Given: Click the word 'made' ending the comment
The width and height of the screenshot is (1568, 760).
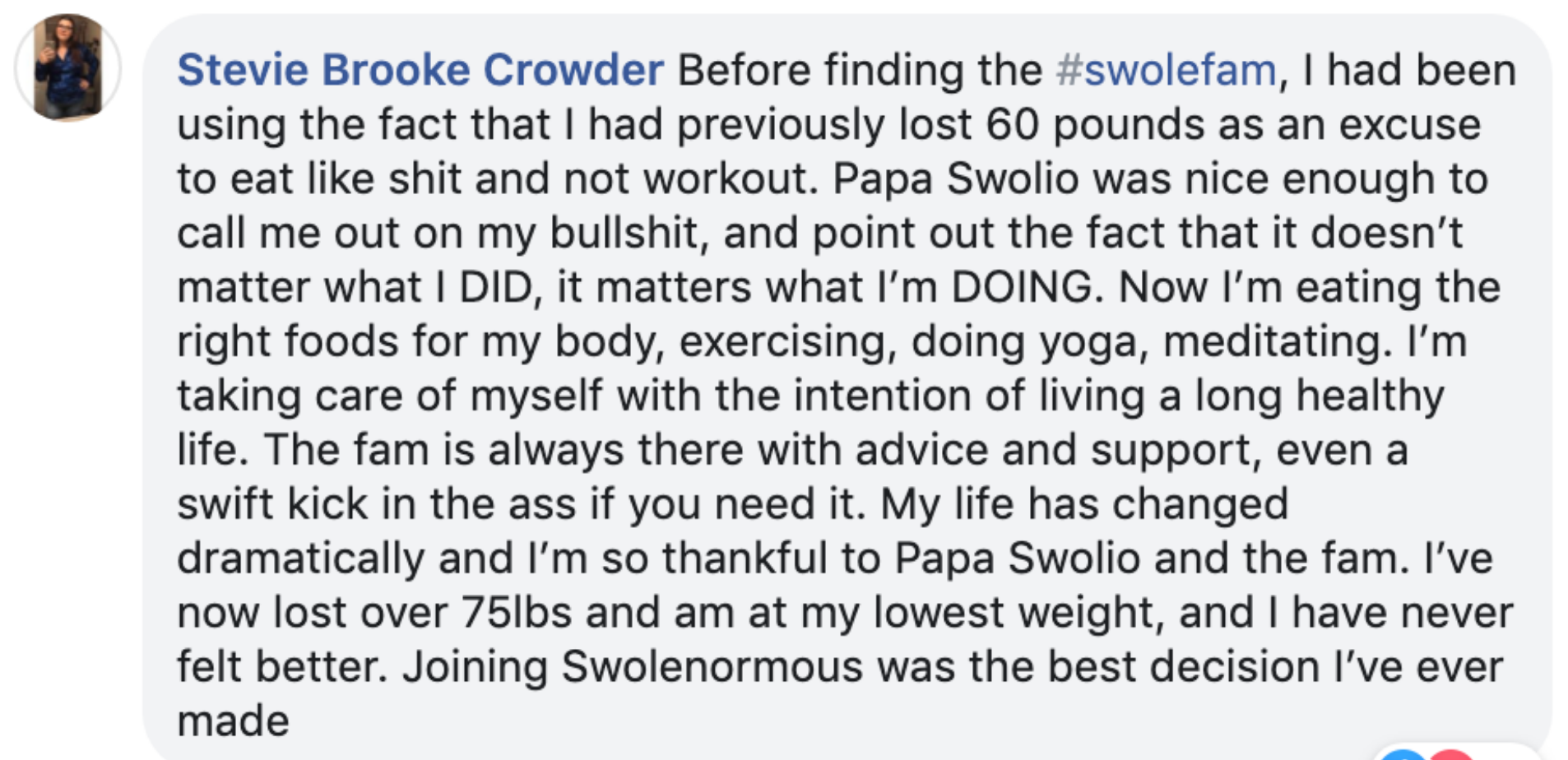Looking at the screenshot, I should (234, 721).
